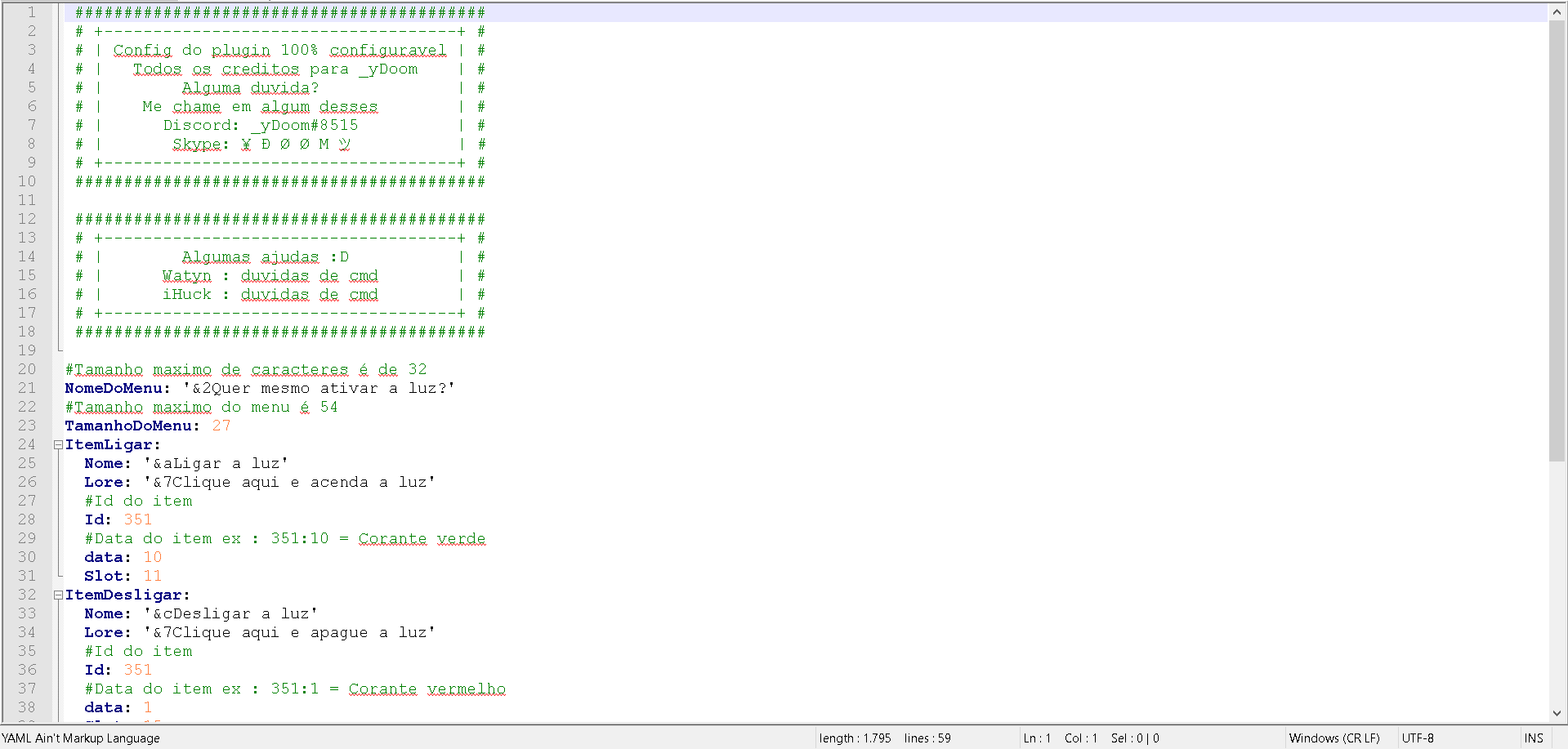Select line number 21 in the margin

click(27, 389)
